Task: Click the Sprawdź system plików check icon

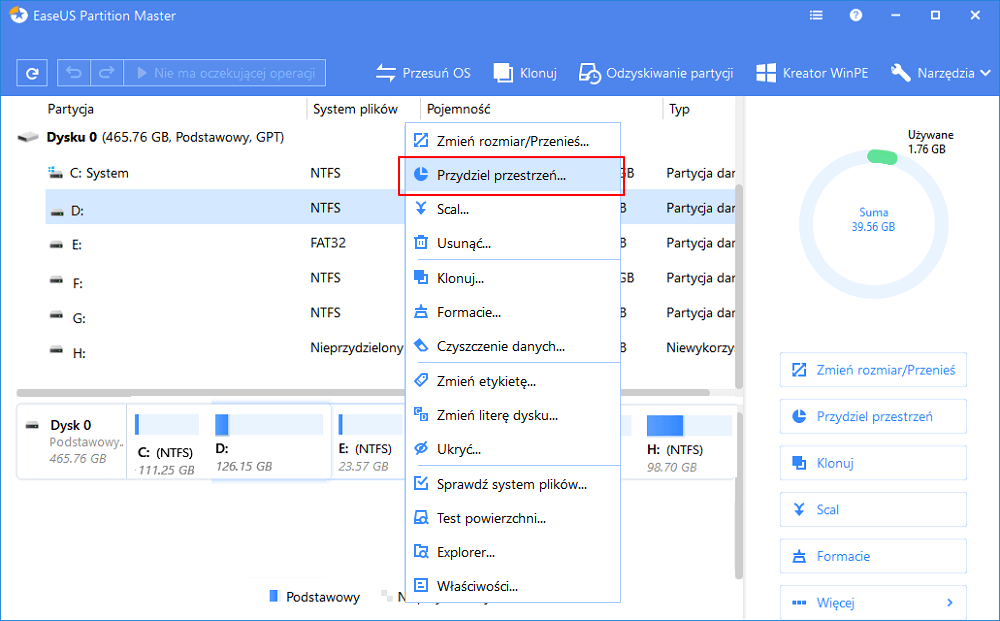Action: click(421, 483)
